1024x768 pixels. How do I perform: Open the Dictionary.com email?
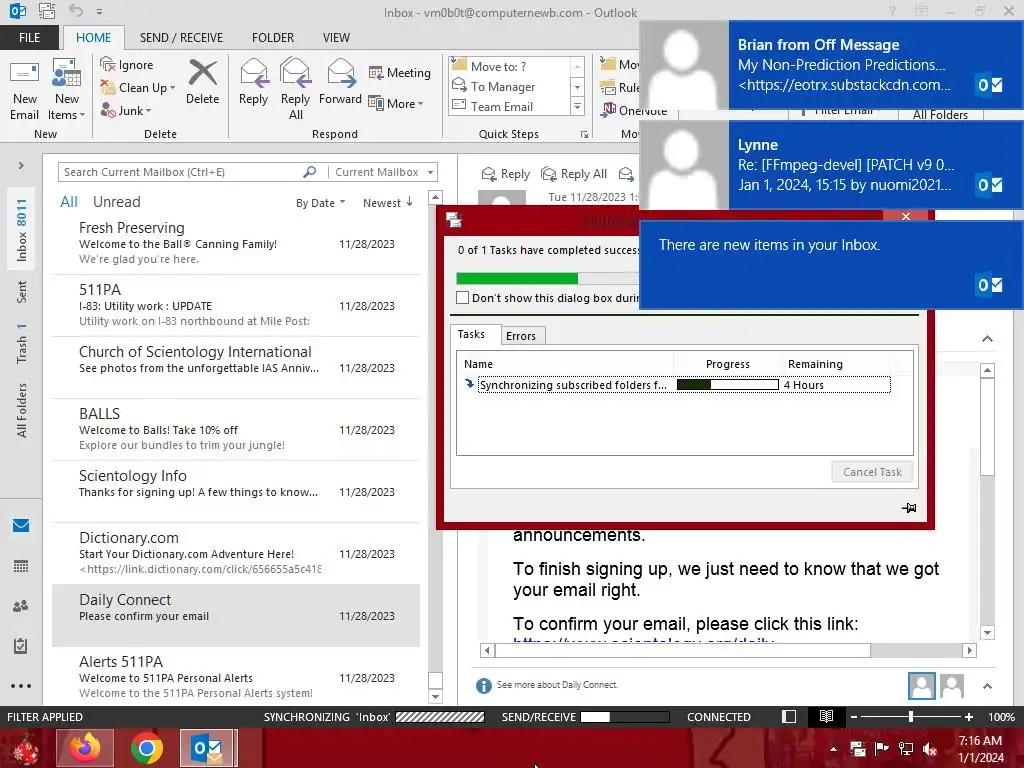pyautogui.click(x=236, y=553)
